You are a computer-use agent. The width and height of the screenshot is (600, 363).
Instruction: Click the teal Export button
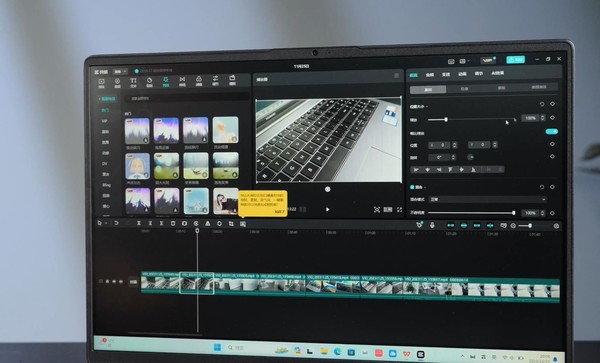[x=515, y=60]
